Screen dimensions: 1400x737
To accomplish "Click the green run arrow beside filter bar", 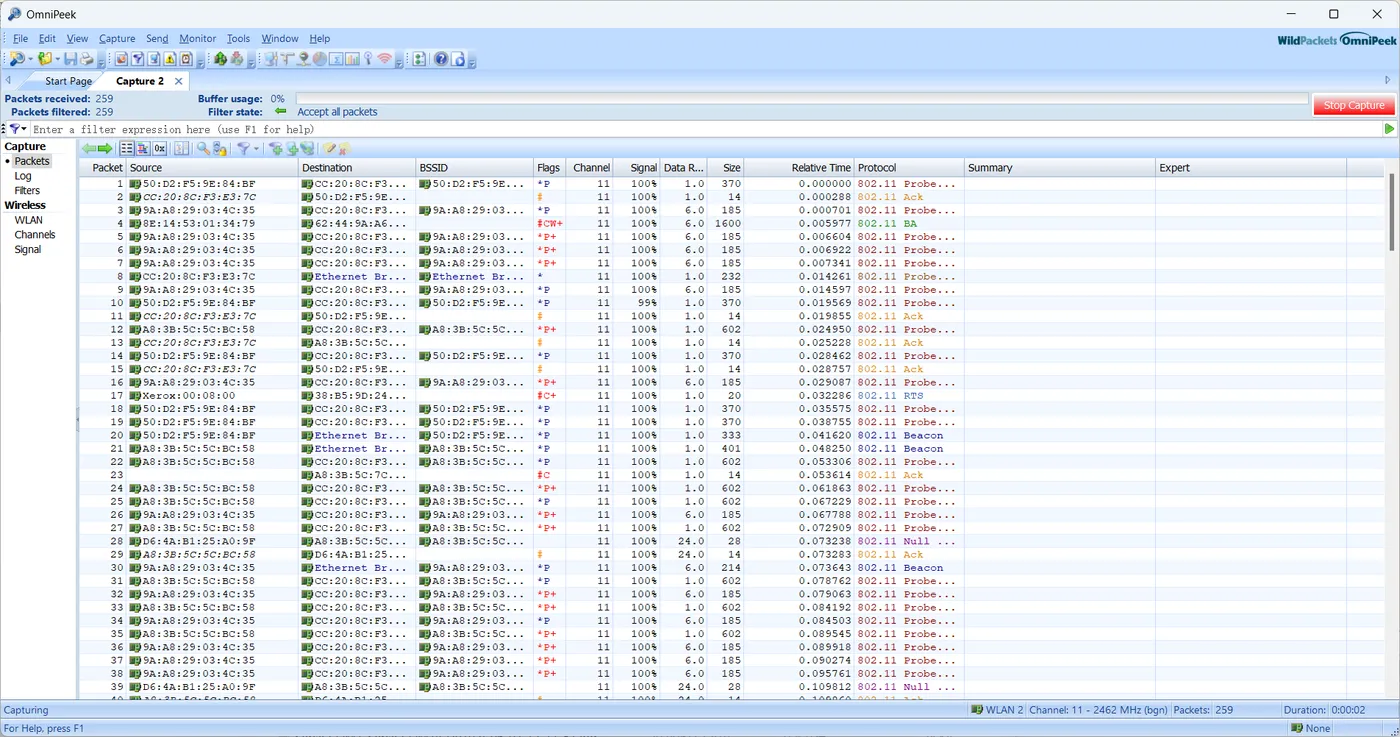I will pos(1389,129).
